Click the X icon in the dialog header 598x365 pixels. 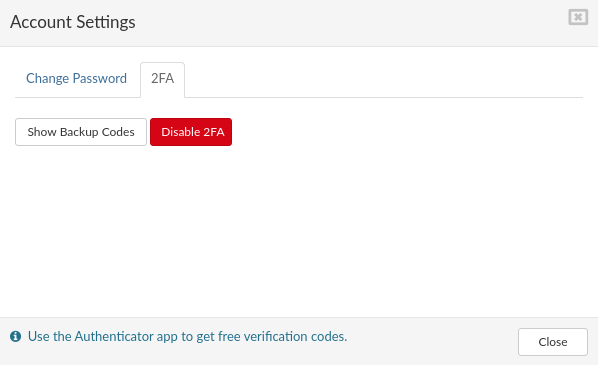pyautogui.click(x=578, y=17)
